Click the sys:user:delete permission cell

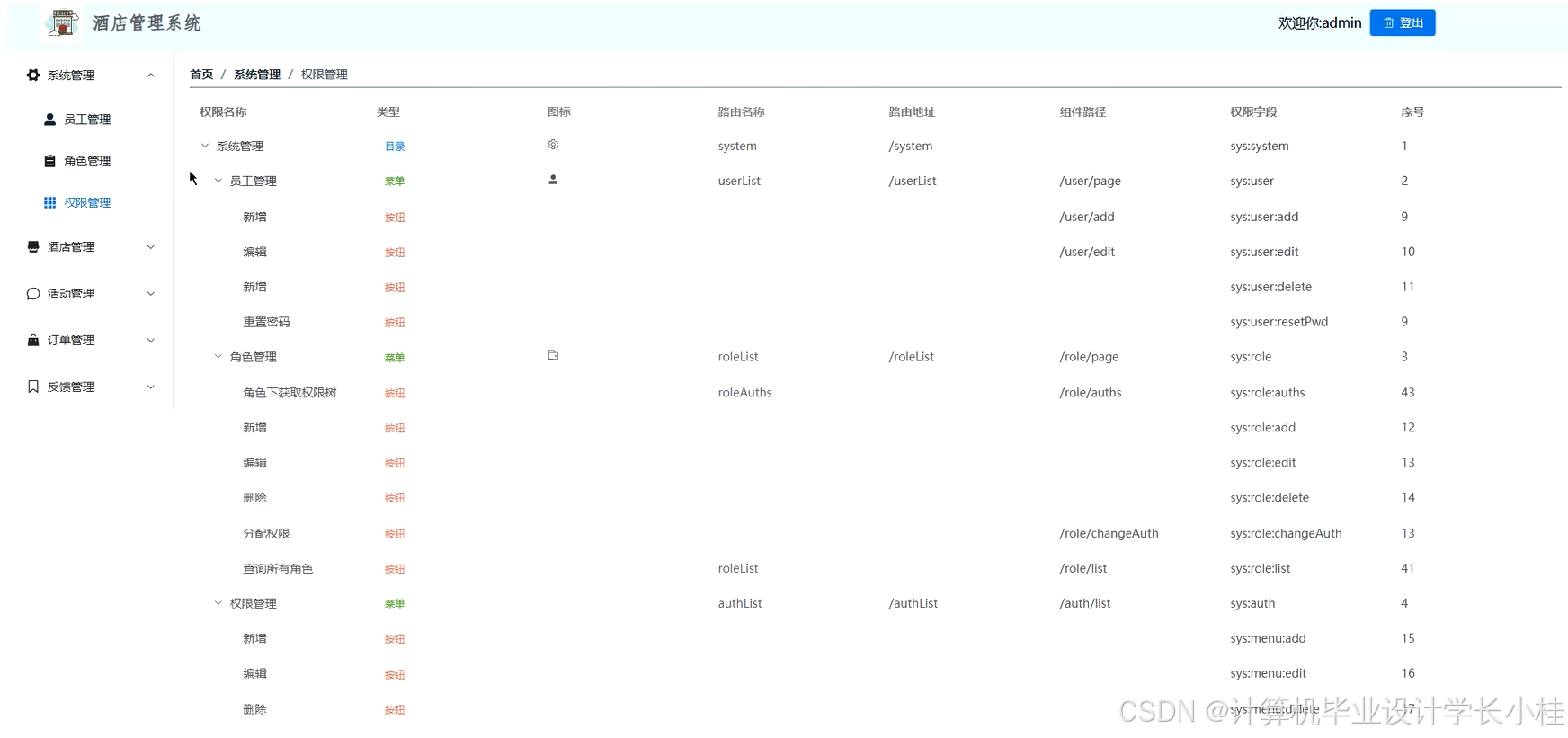pos(1270,287)
